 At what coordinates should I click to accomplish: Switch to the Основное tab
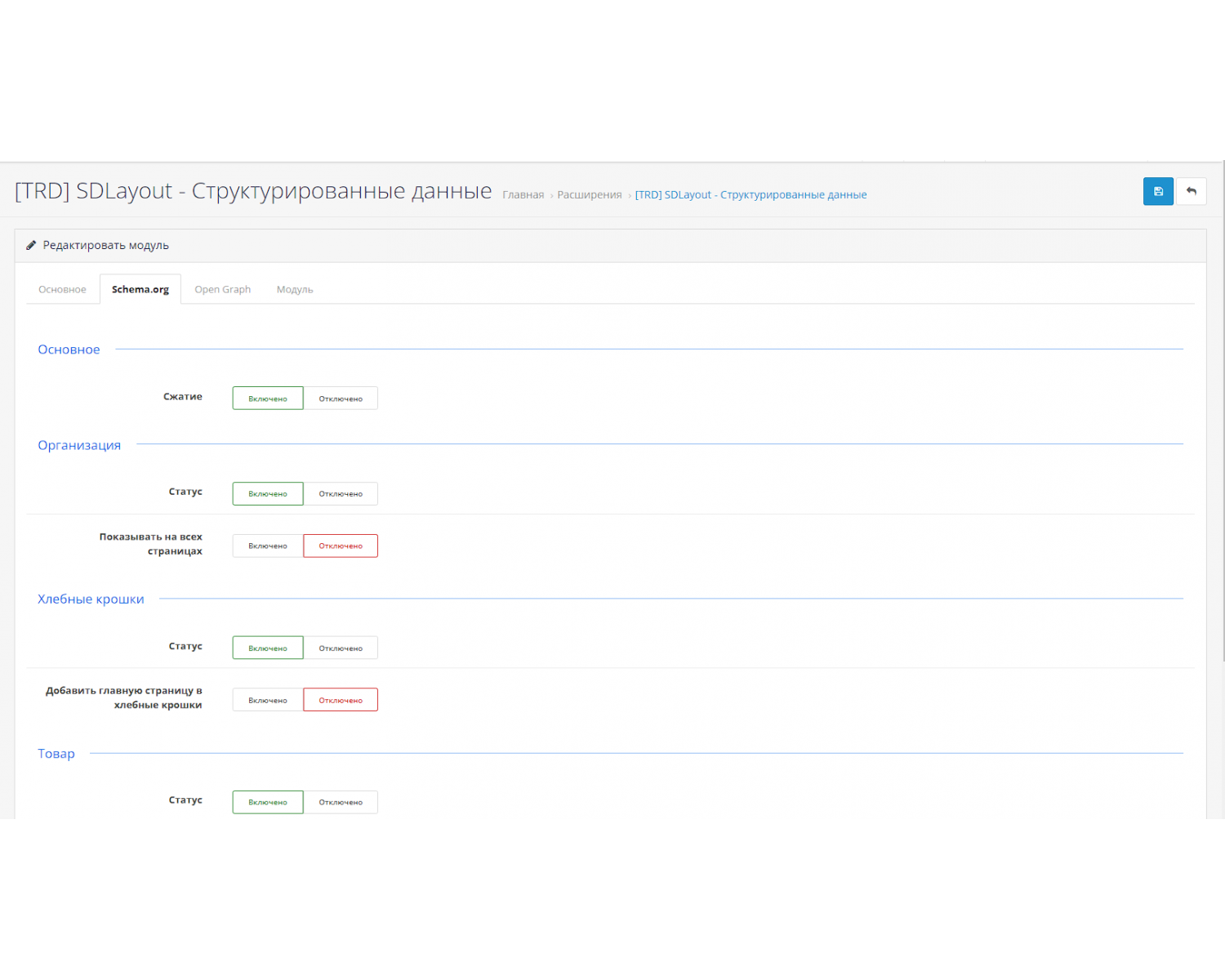pyautogui.click(x=61, y=289)
